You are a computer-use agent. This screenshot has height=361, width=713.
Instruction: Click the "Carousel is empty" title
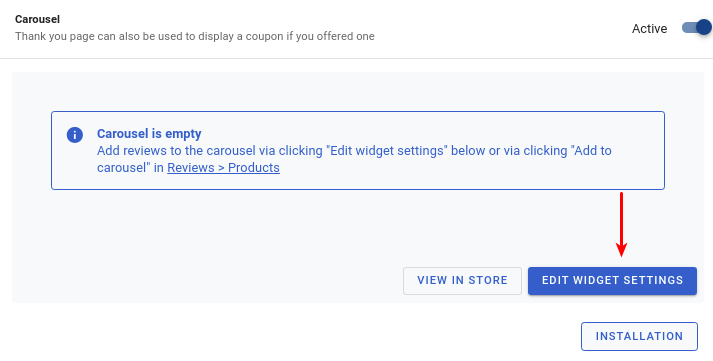coord(149,134)
